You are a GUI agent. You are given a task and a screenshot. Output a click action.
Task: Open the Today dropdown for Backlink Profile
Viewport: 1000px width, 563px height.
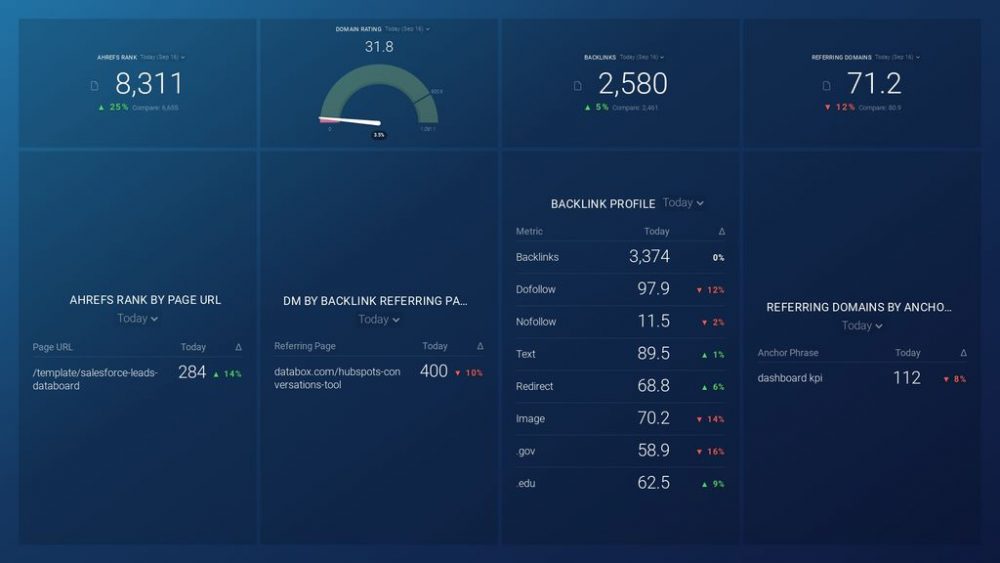coord(683,203)
